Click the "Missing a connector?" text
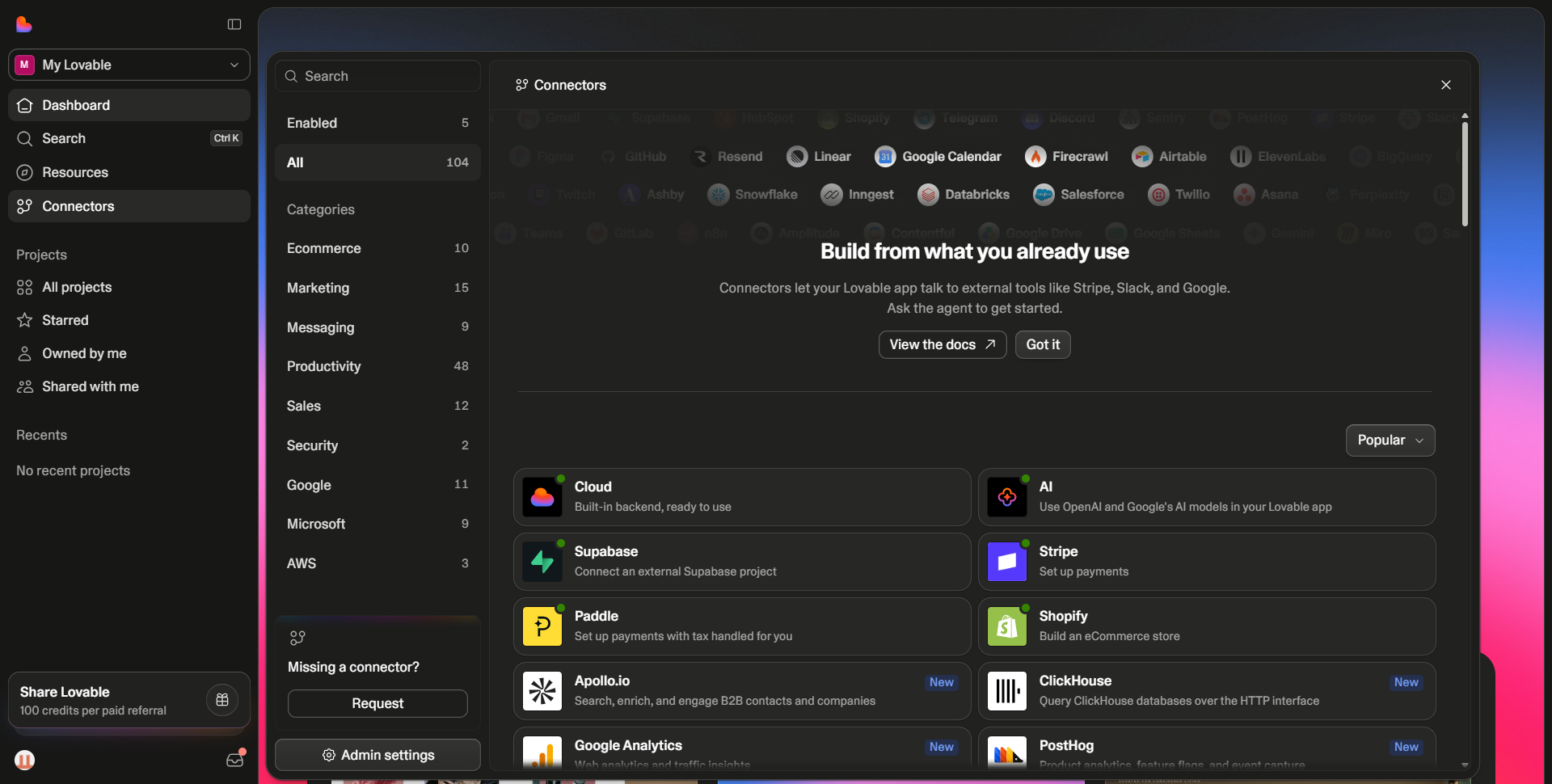Viewport: 1552px width, 784px height. (353, 667)
